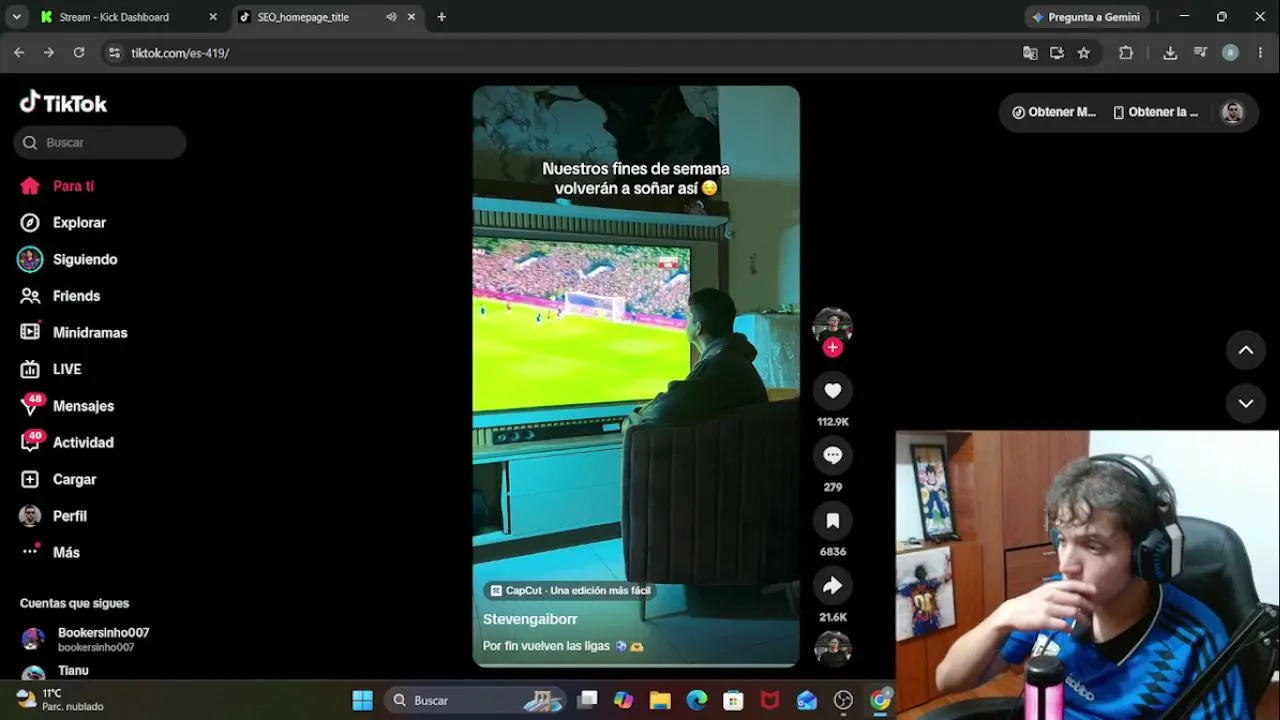Viewport: 1280px width, 720px height.
Task: Close the Stream - Kick Dashboard tab
Action: 213,17
